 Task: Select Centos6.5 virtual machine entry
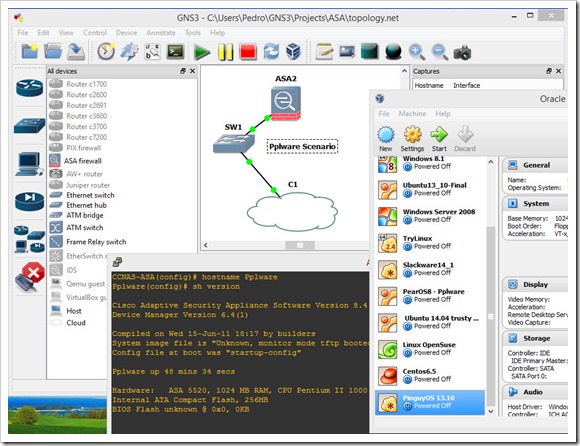(x=430, y=375)
